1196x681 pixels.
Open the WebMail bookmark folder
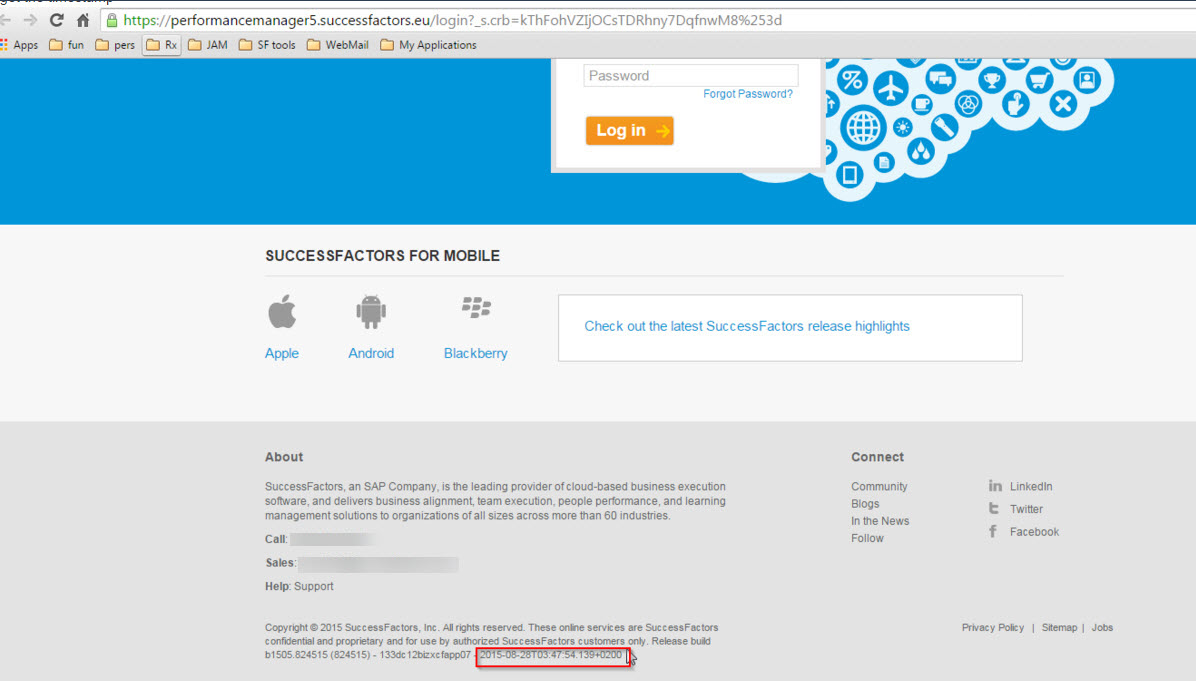(x=338, y=45)
